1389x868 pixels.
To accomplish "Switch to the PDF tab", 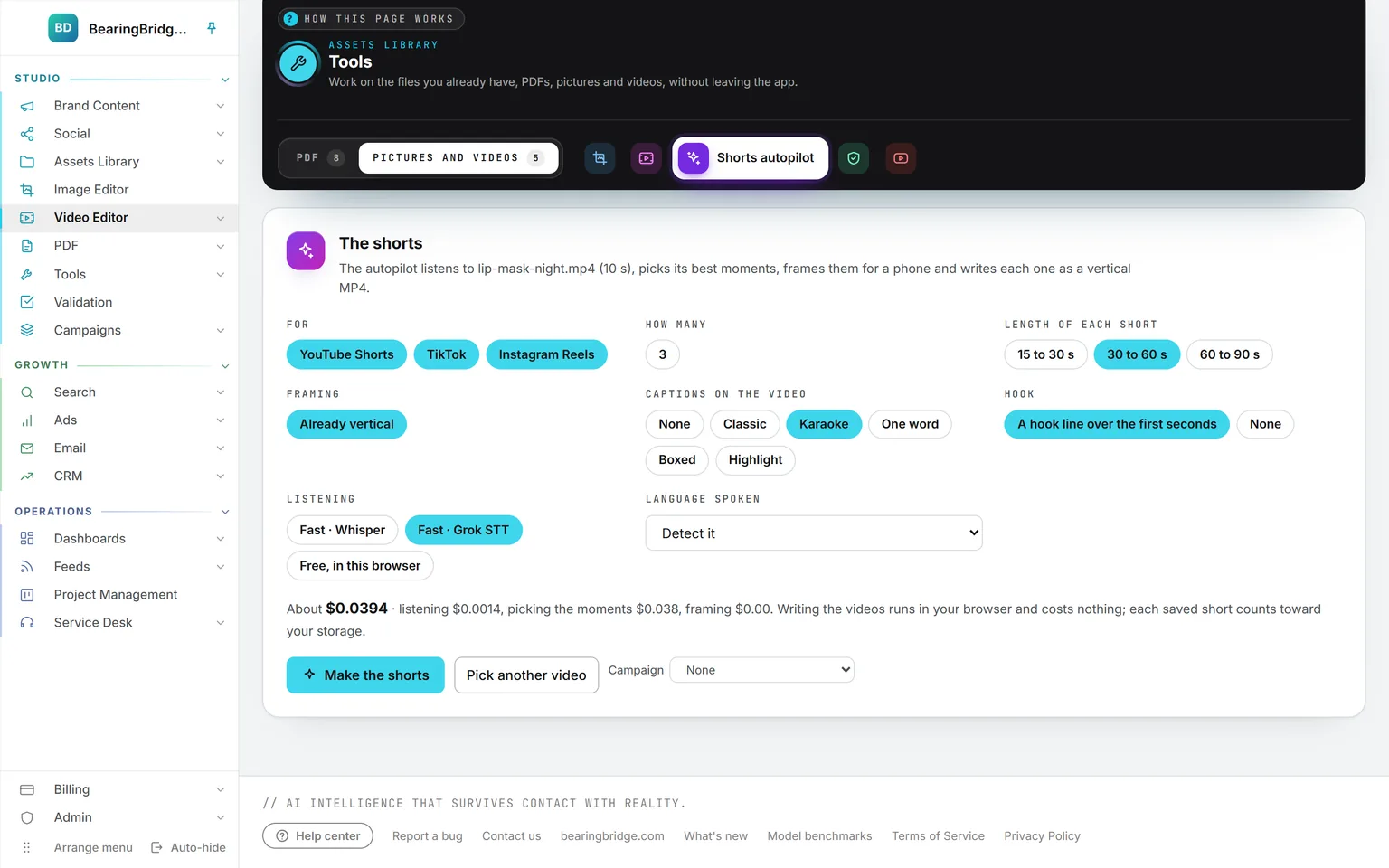I will tap(320, 158).
